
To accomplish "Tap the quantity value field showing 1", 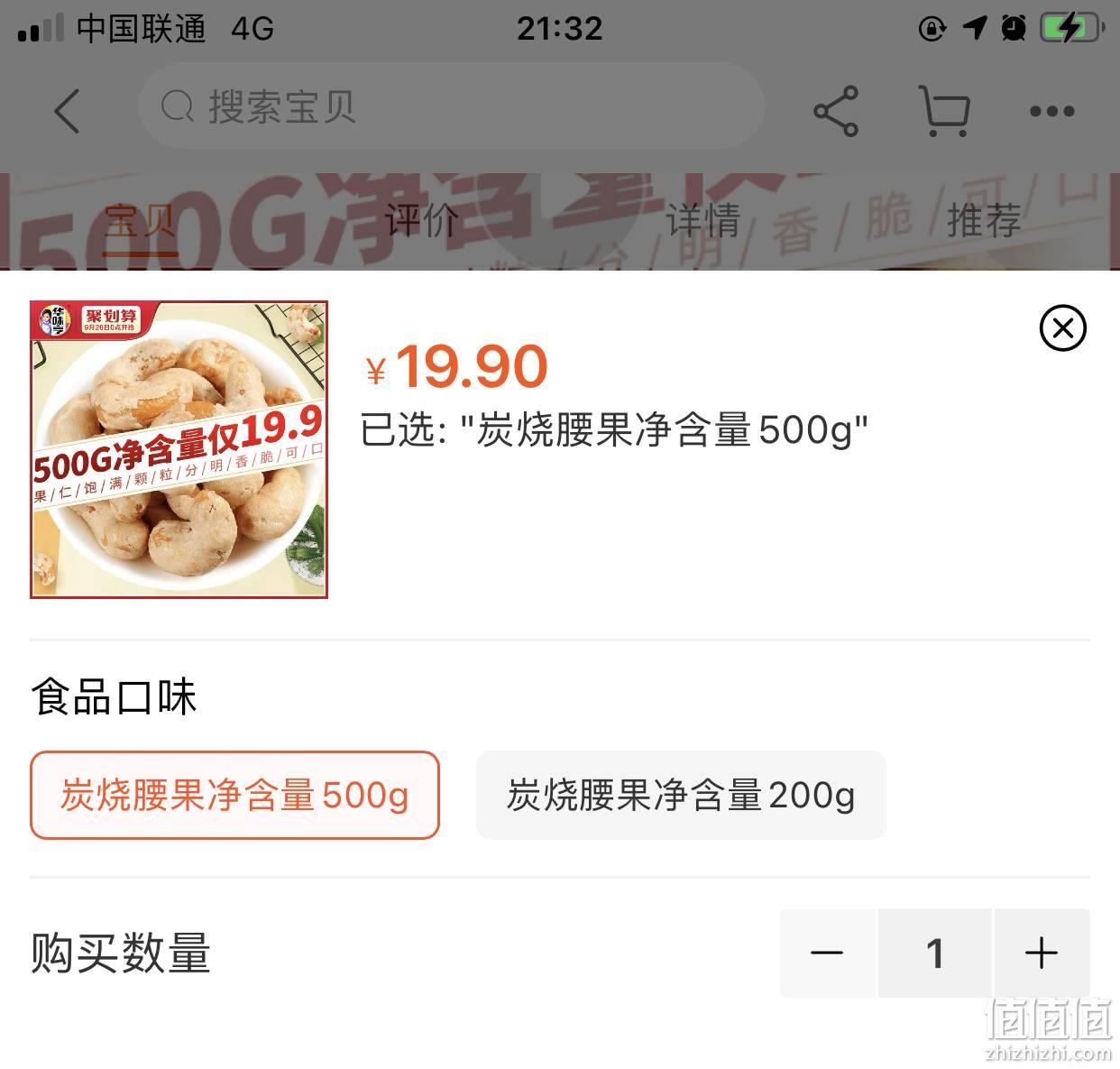I will click(x=935, y=953).
